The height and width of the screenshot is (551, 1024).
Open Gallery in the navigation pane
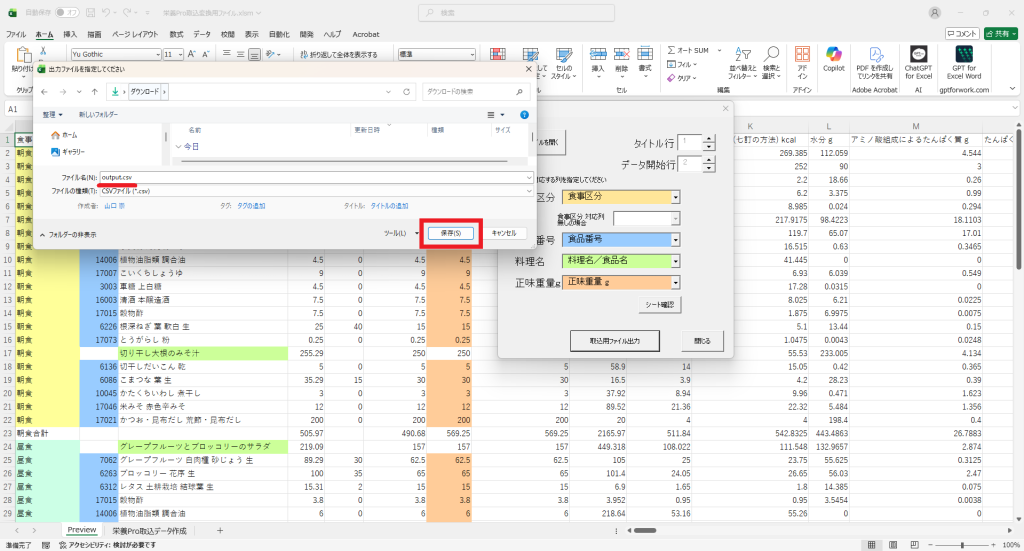[x=72, y=151]
